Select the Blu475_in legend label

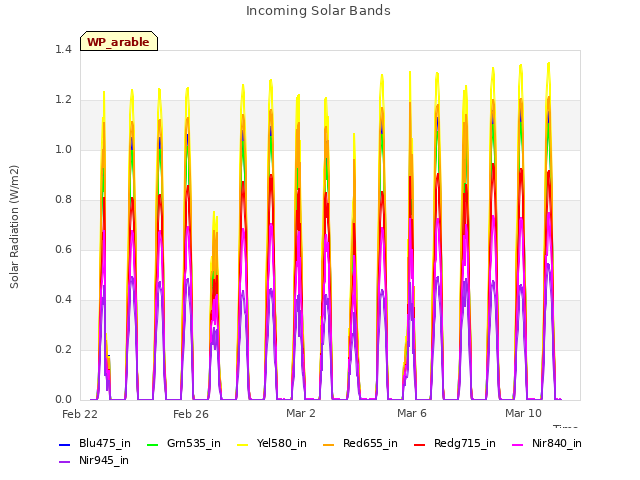click(x=105, y=444)
